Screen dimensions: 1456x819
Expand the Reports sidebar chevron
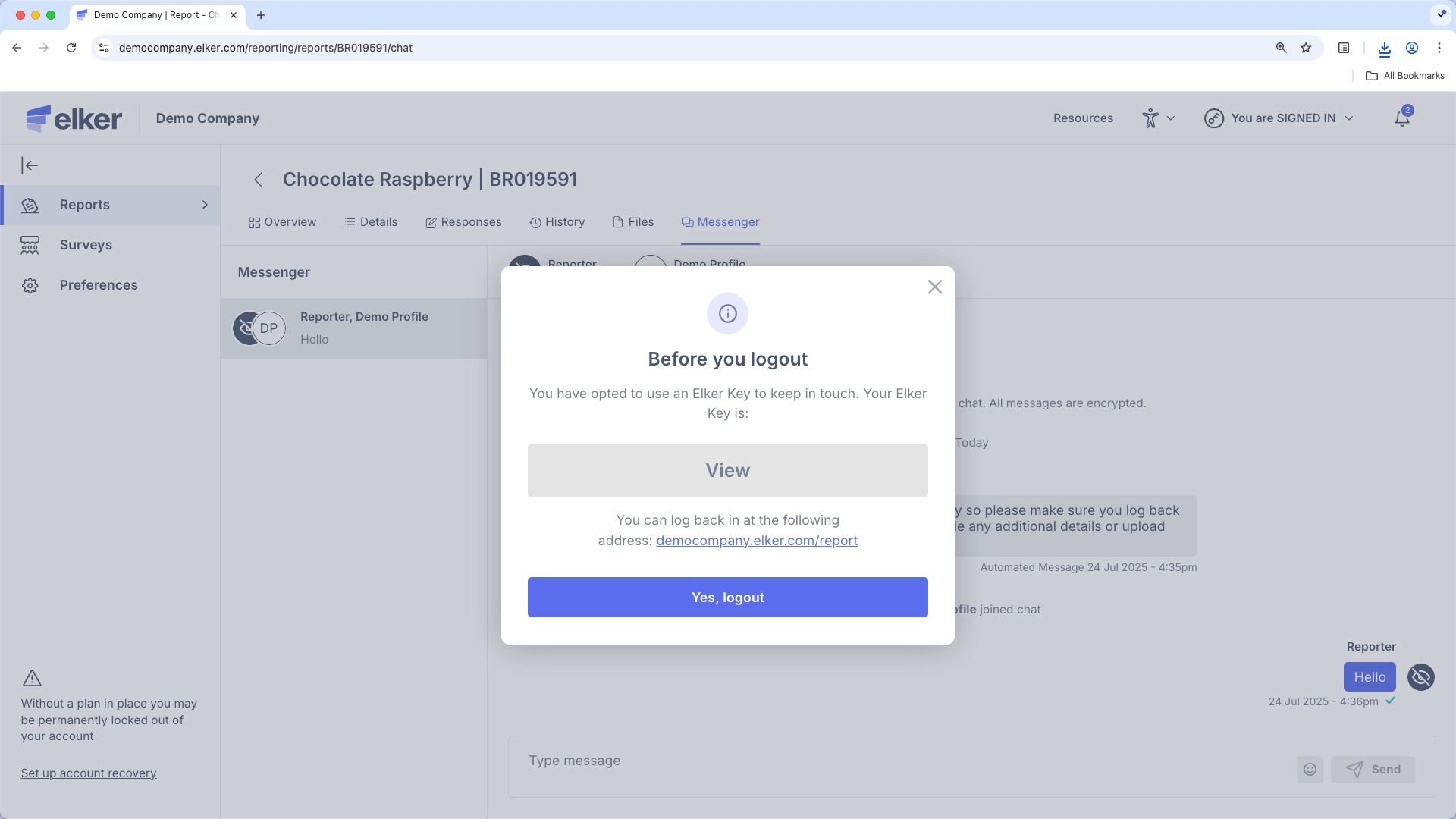(204, 205)
